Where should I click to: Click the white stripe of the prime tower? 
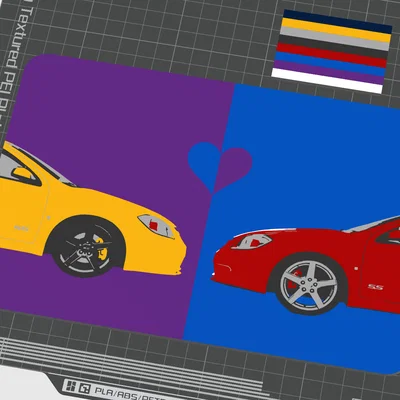click(327, 81)
